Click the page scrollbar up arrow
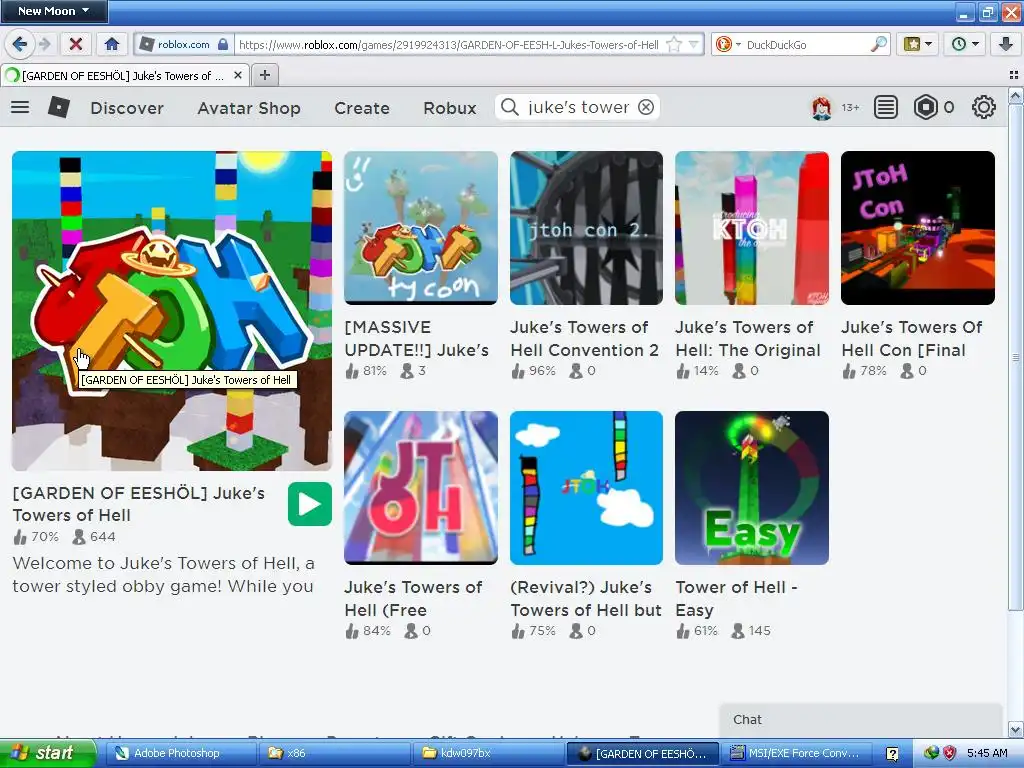Screen dimensions: 1024x768 click(x=1016, y=97)
